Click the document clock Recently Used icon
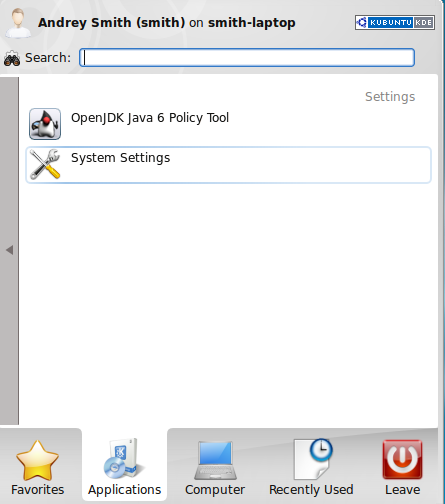 pyautogui.click(x=313, y=459)
